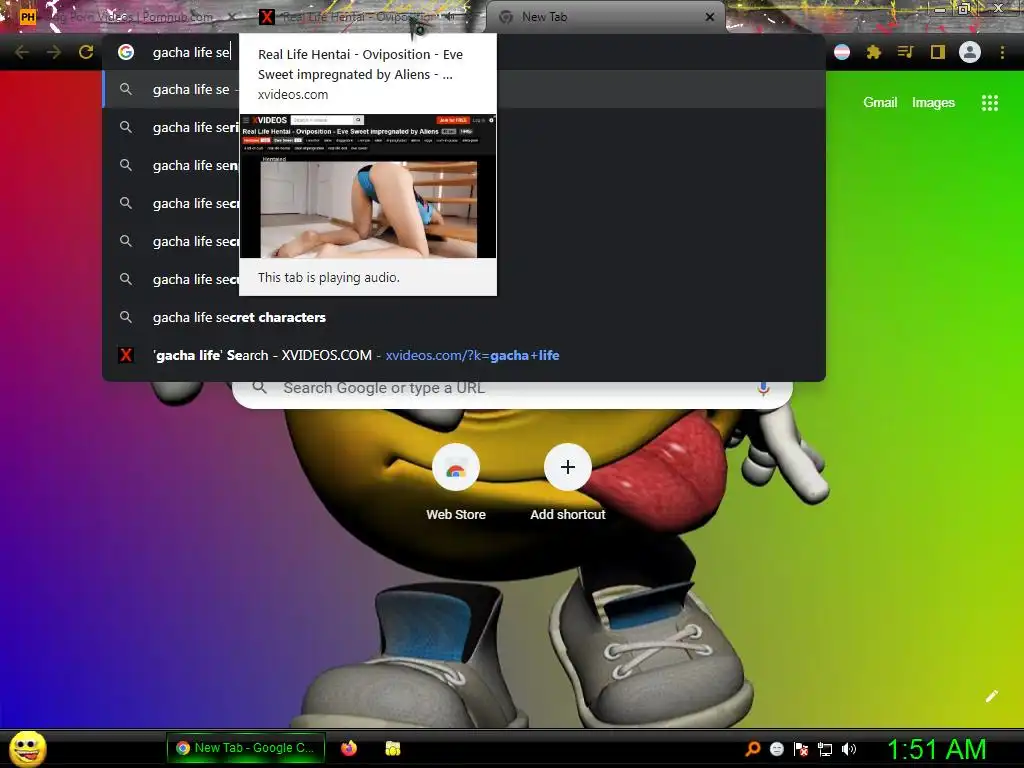
Task: Click the magnifier icon in the Google search box
Action: 260,388
